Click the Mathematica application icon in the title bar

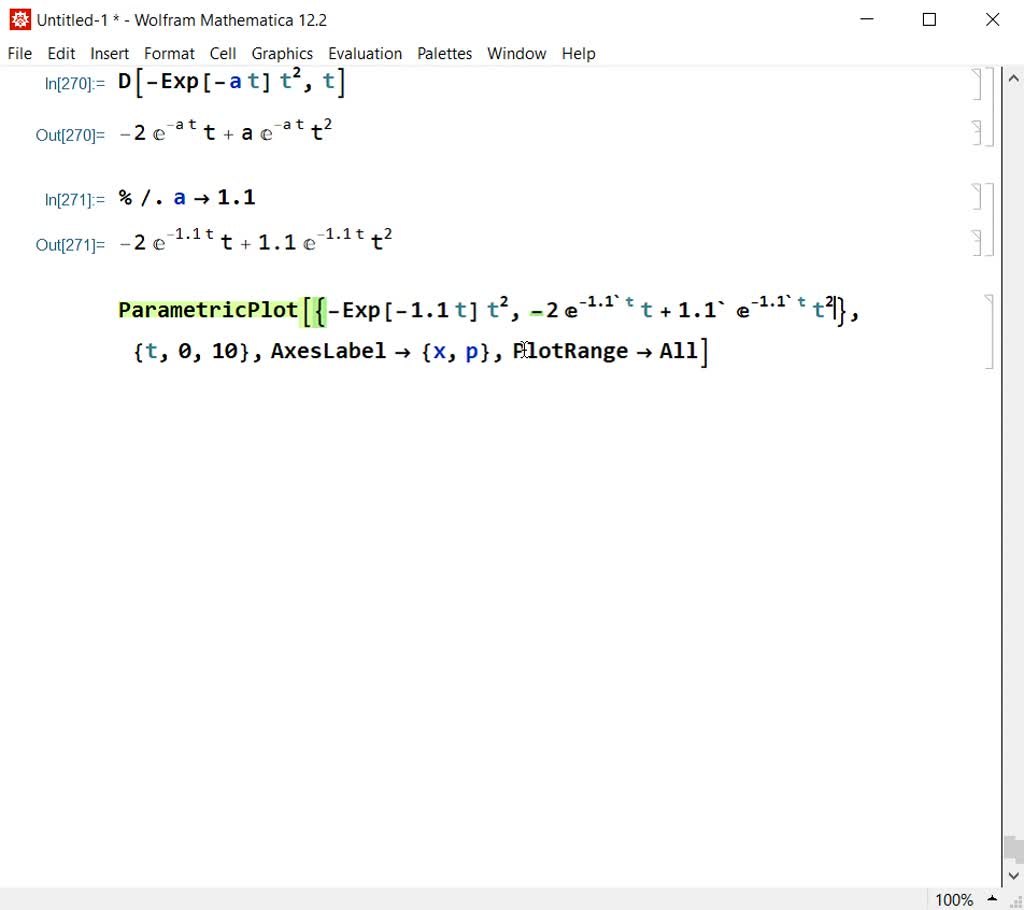coord(18,18)
